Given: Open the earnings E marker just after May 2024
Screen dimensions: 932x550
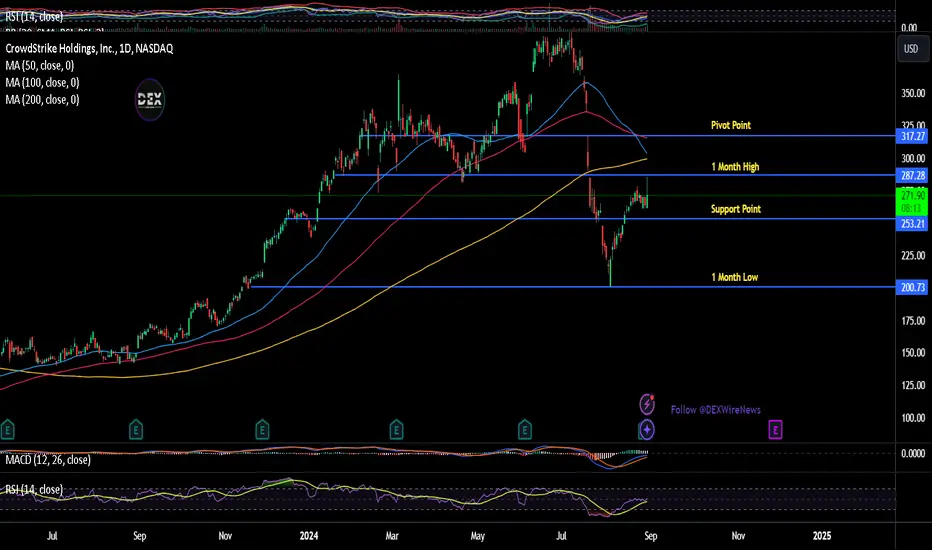Looking at the screenshot, I should click(524, 429).
